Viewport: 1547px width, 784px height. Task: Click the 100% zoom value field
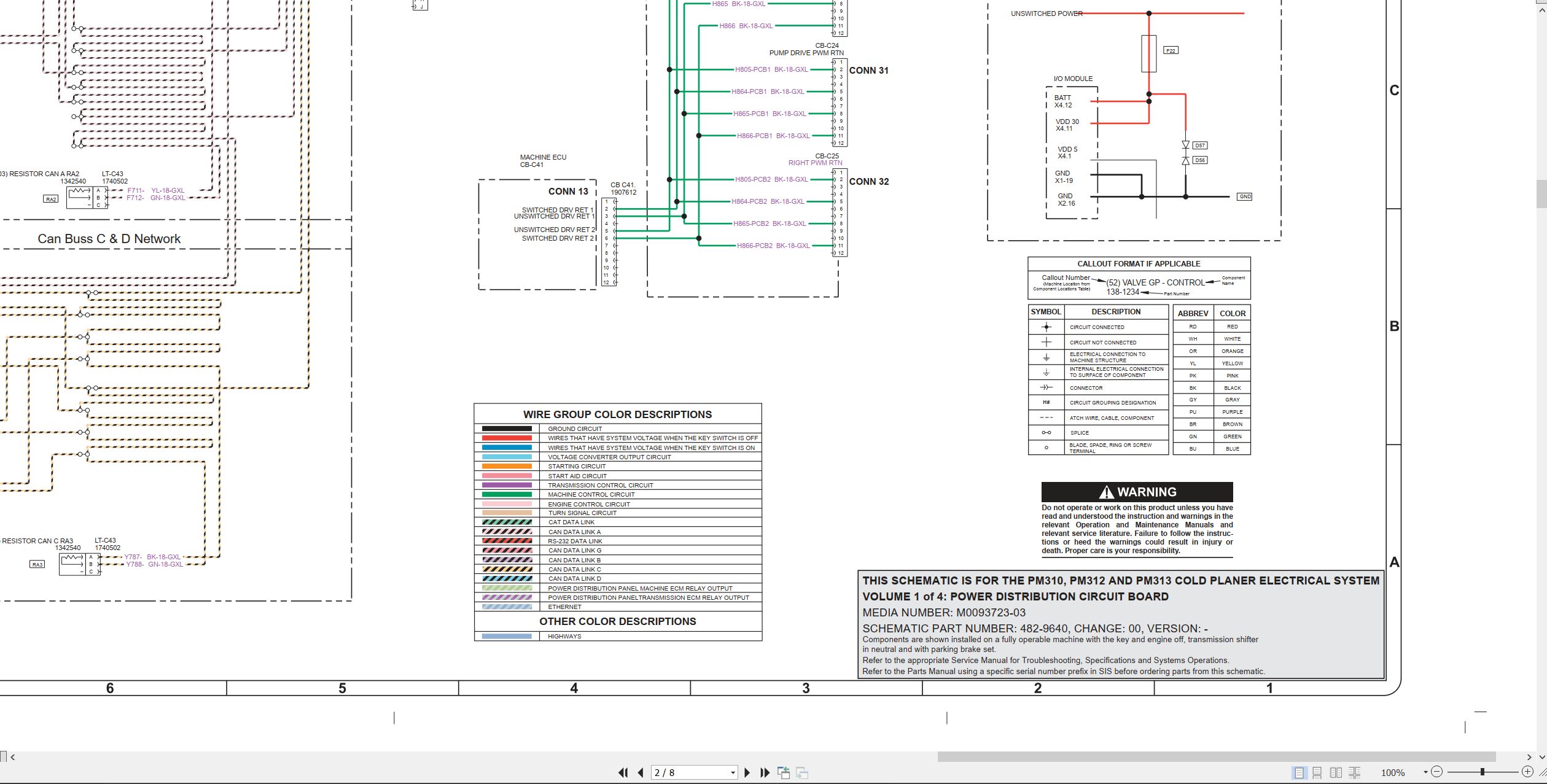click(1393, 772)
